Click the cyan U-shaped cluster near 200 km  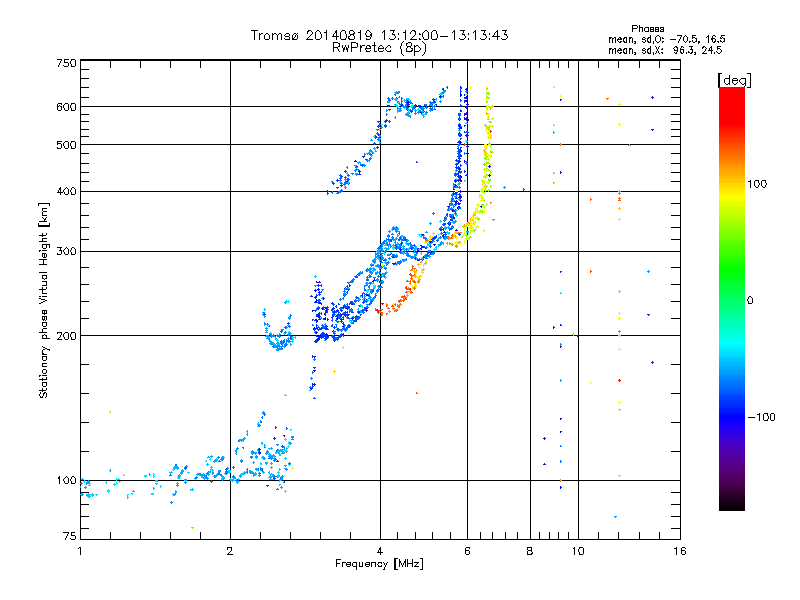point(279,327)
